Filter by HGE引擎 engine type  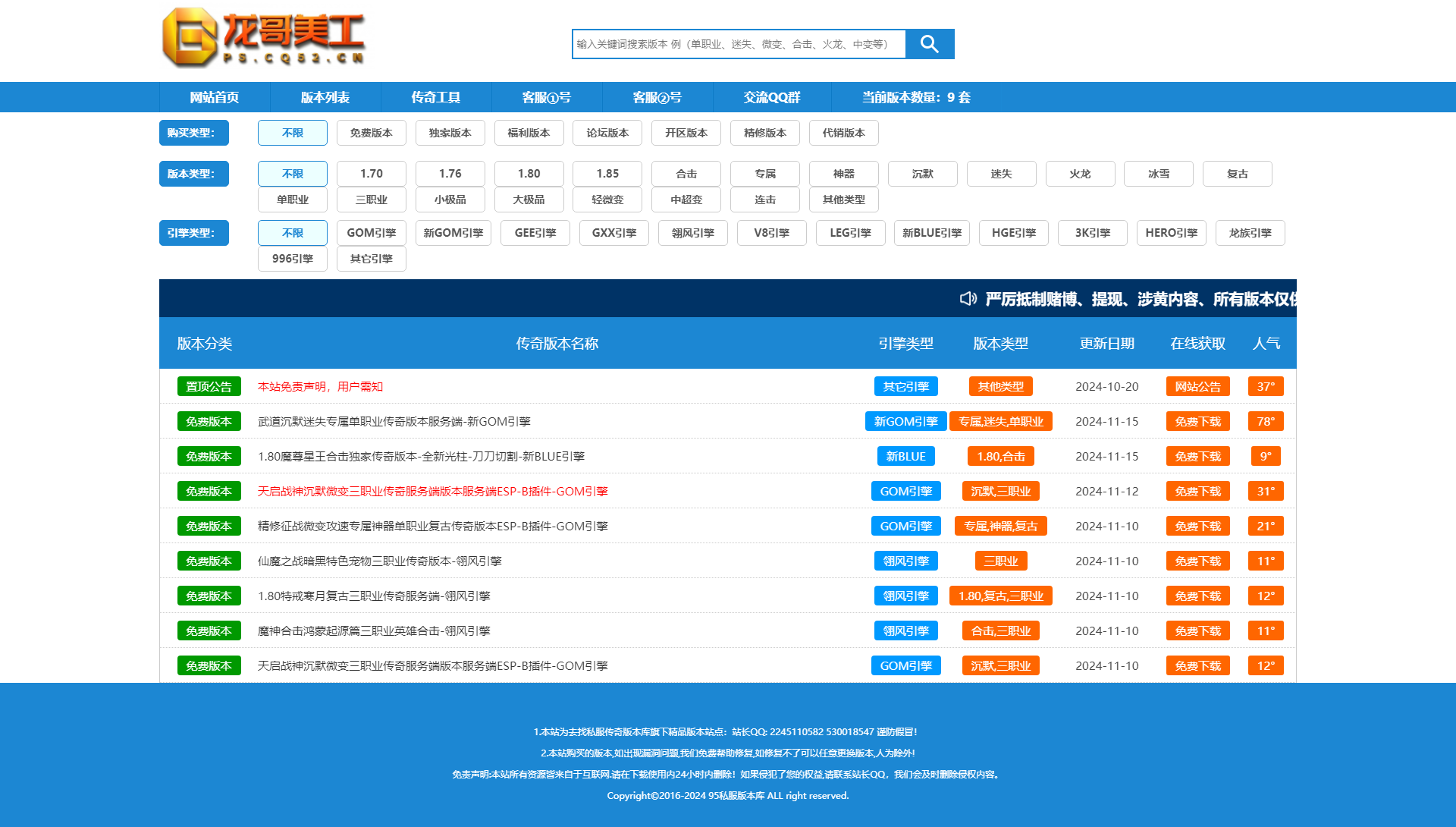1014,233
